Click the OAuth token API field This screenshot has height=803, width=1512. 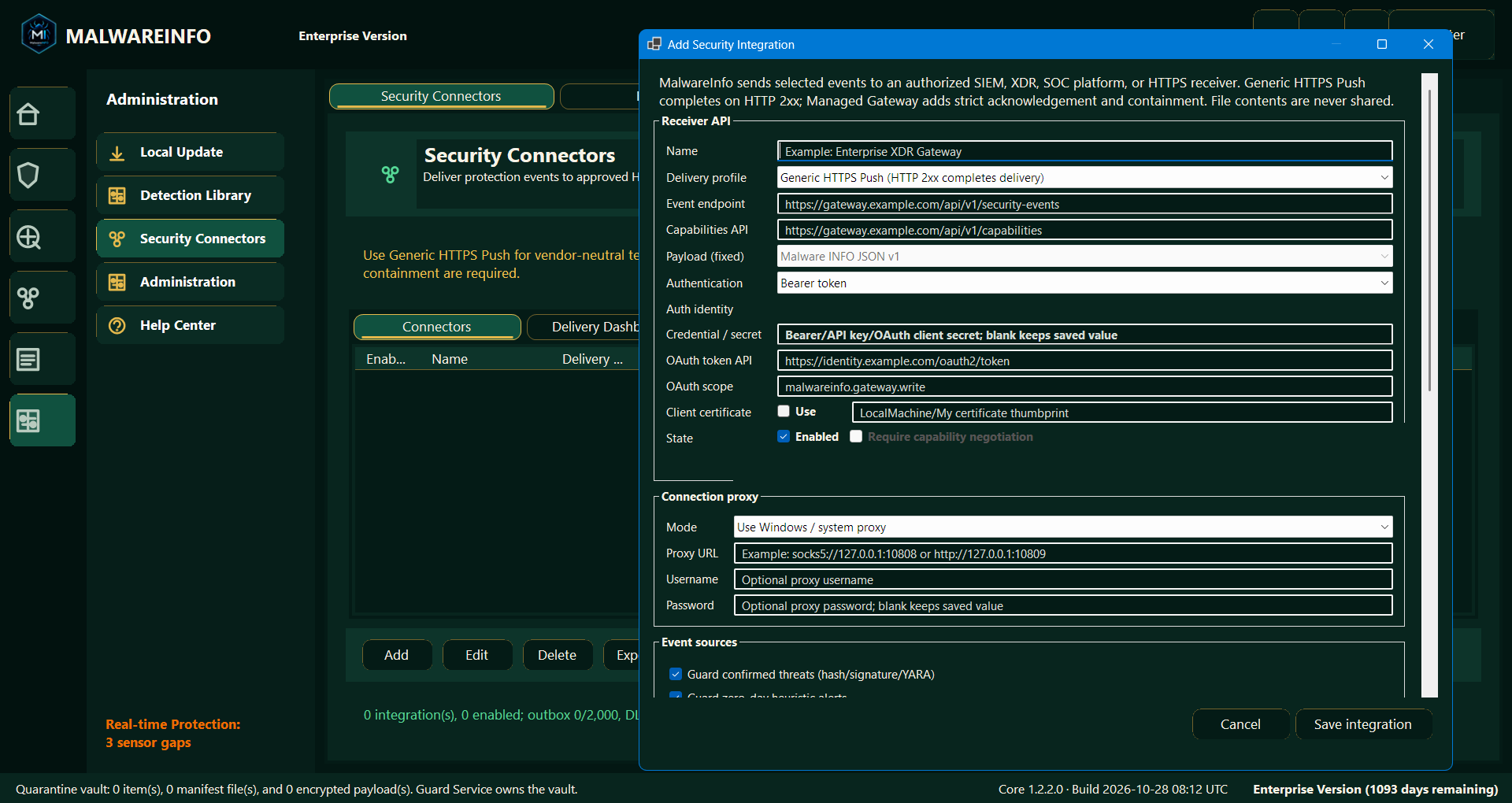tap(1084, 361)
